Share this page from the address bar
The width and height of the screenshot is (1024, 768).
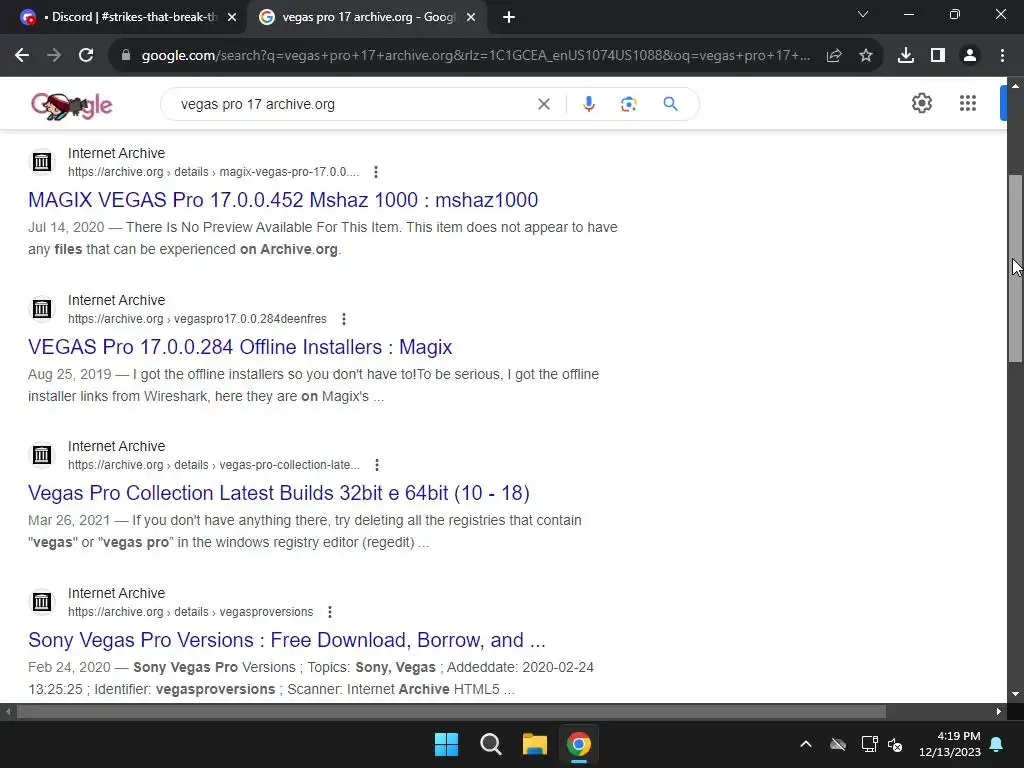coord(834,56)
